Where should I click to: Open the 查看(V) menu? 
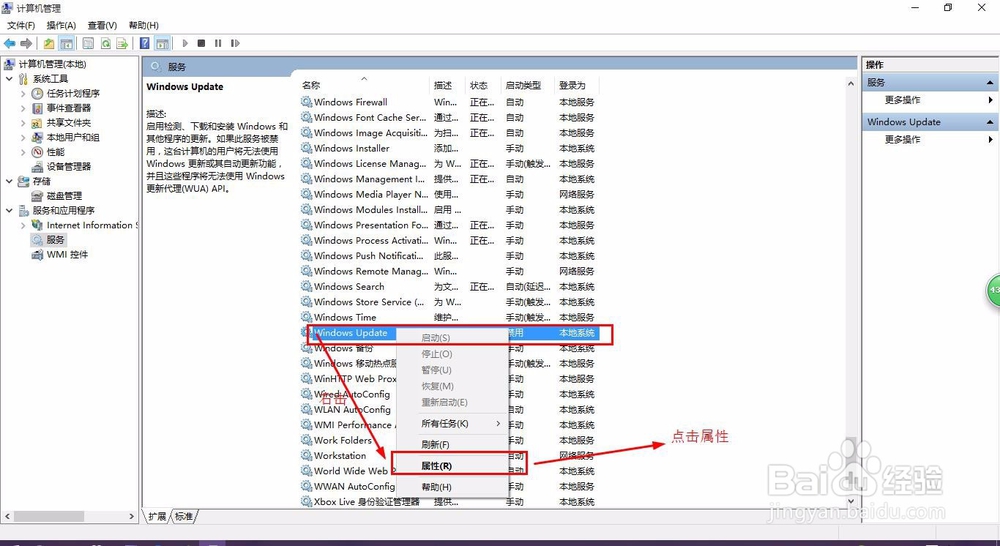102,25
